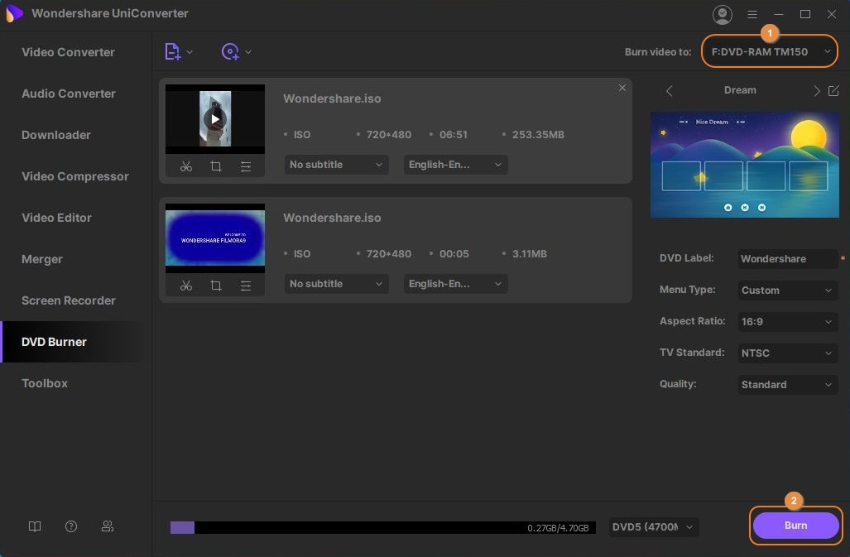Click the Load DVD disc icon
The width and height of the screenshot is (850, 557).
click(231, 52)
